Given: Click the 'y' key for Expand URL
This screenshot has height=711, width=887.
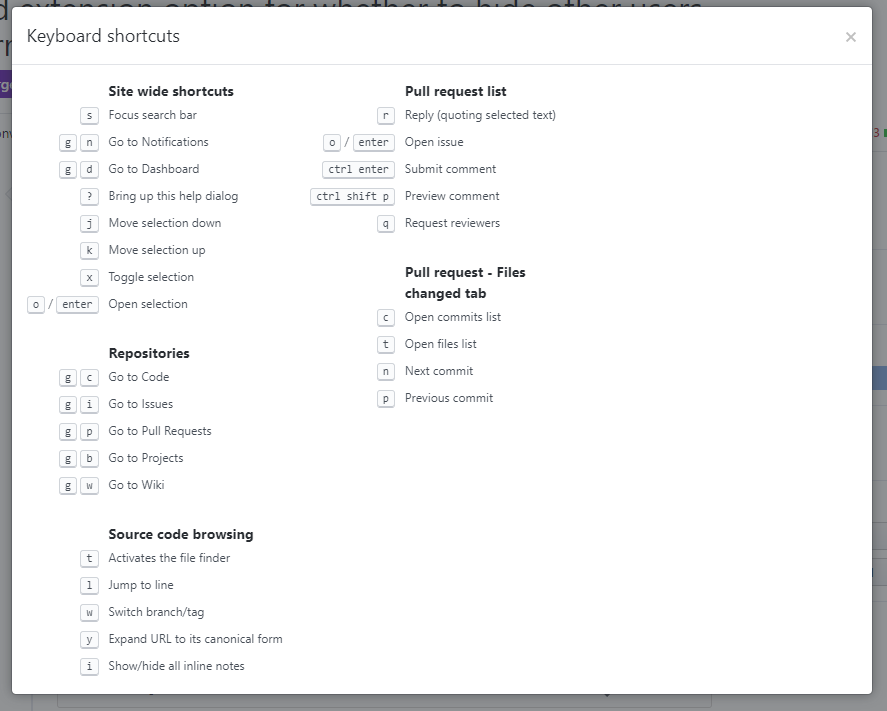Looking at the screenshot, I should (x=89, y=639).
